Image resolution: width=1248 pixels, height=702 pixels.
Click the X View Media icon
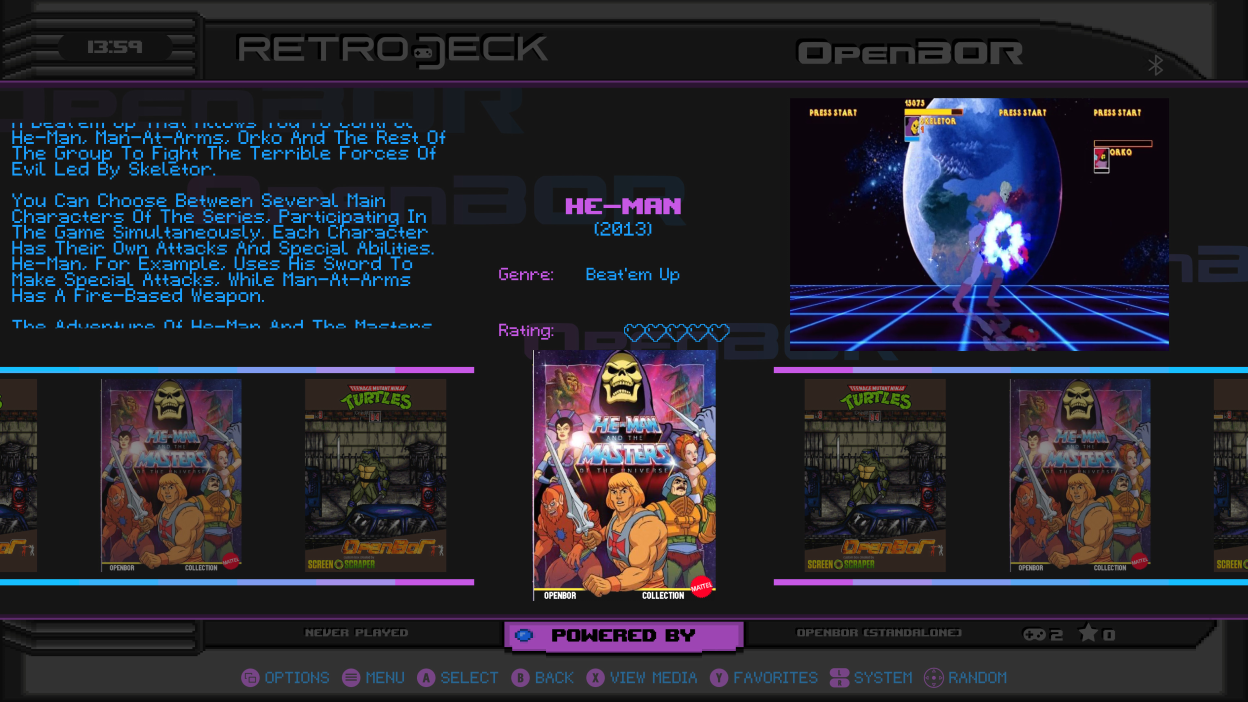[595, 678]
